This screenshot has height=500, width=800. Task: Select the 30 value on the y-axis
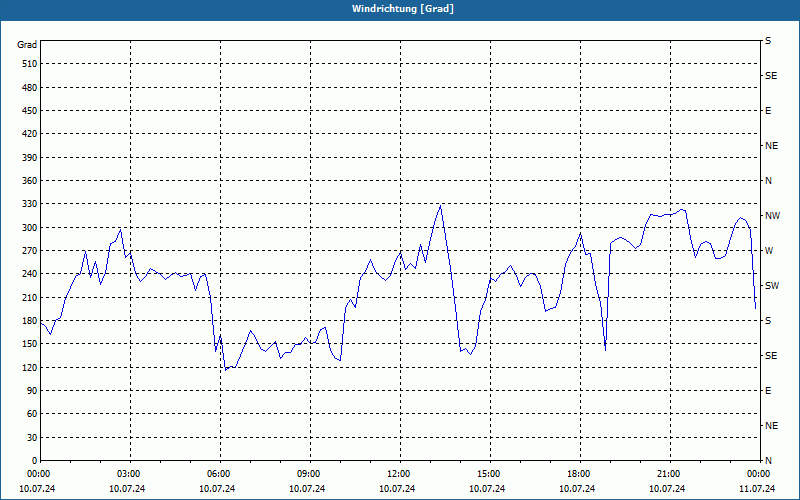point(32,437)
